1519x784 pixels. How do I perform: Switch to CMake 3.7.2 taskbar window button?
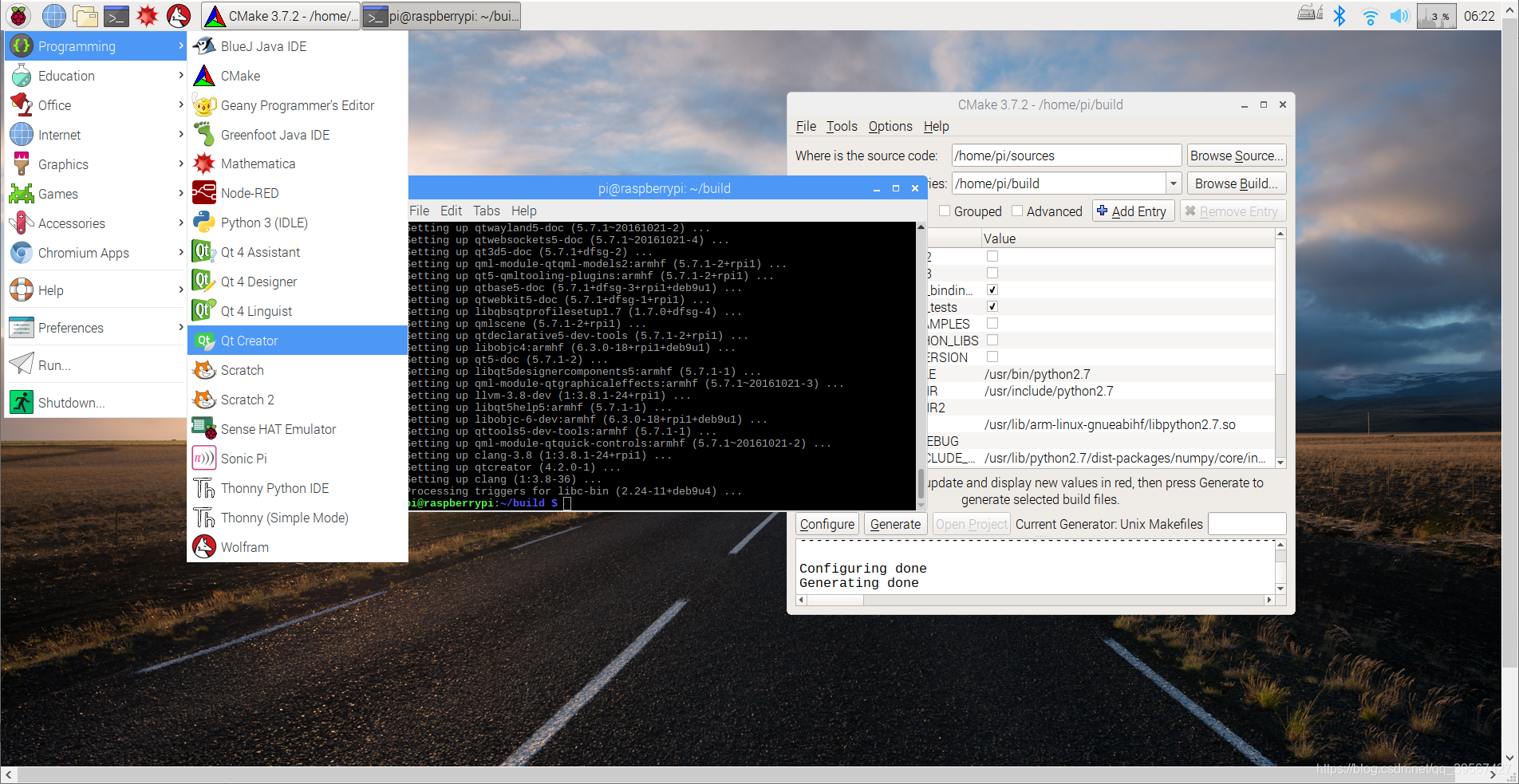point(281,15)
